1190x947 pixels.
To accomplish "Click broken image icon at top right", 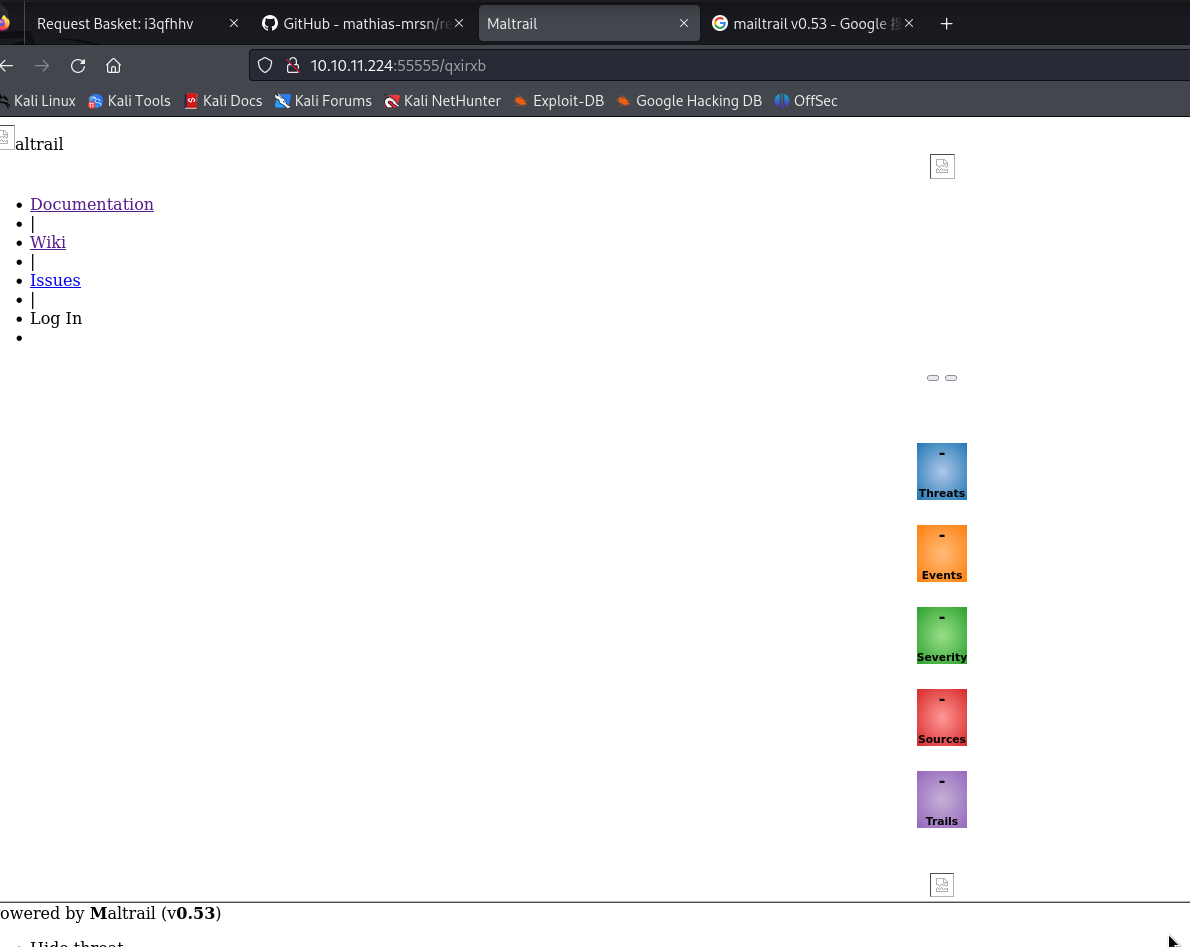I will coord(942,167).
